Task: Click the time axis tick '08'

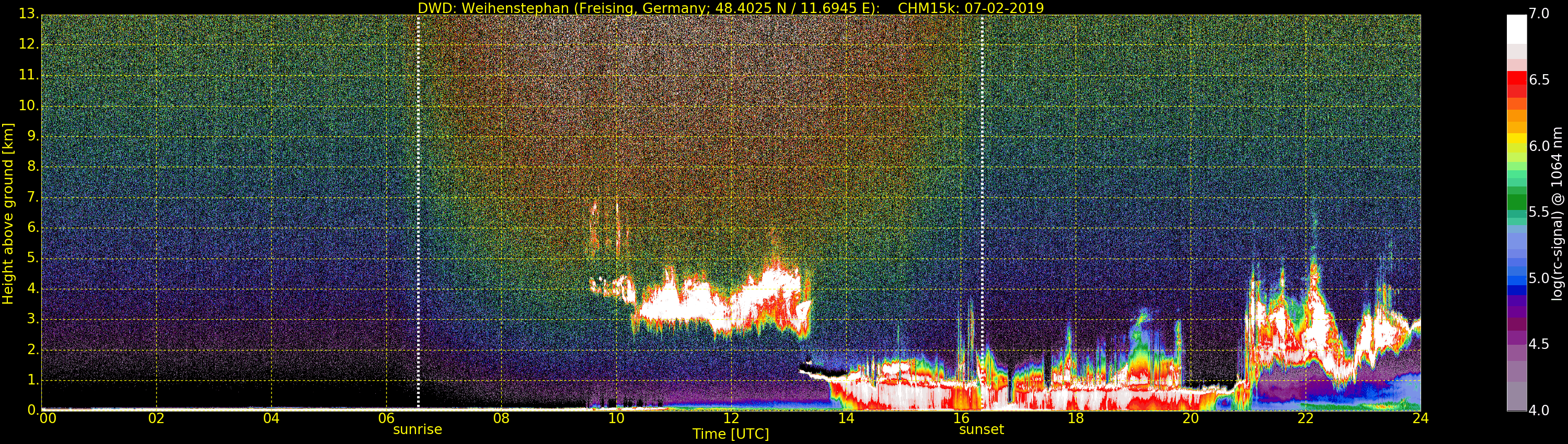Action: click(501, 418)
